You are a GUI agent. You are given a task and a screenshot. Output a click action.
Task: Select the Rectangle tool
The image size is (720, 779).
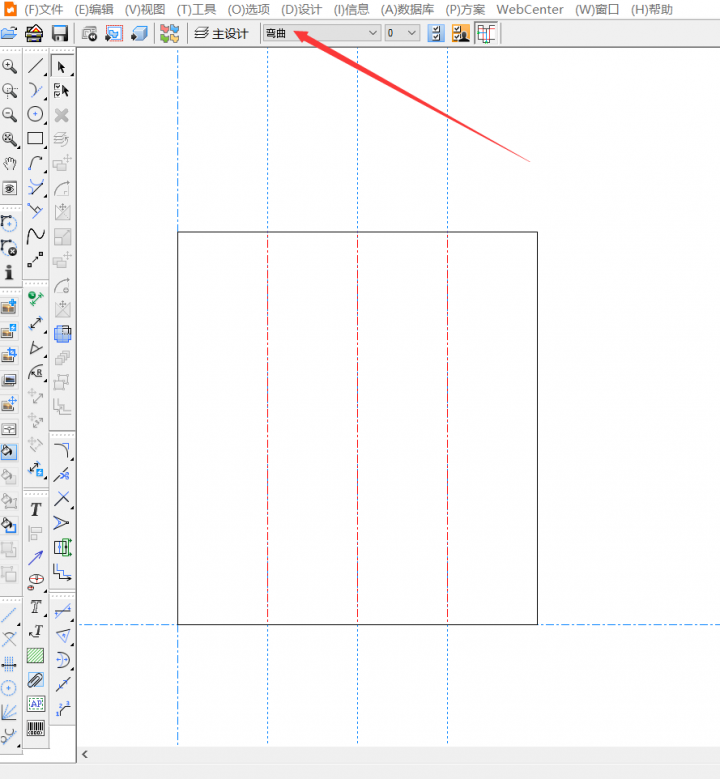tap(36, 139)
